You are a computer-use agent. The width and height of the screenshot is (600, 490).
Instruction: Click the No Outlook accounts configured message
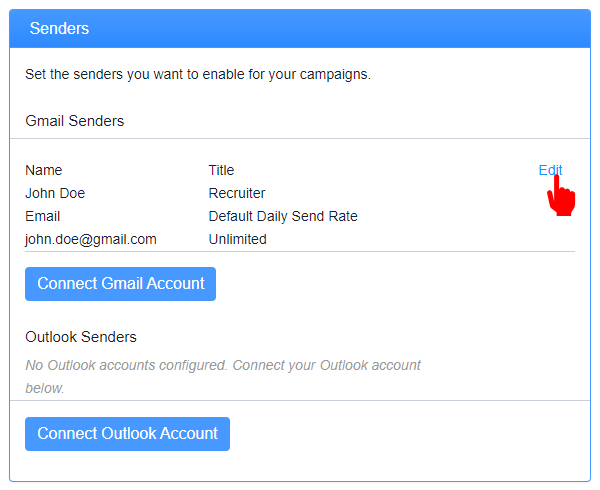(223, 377)
